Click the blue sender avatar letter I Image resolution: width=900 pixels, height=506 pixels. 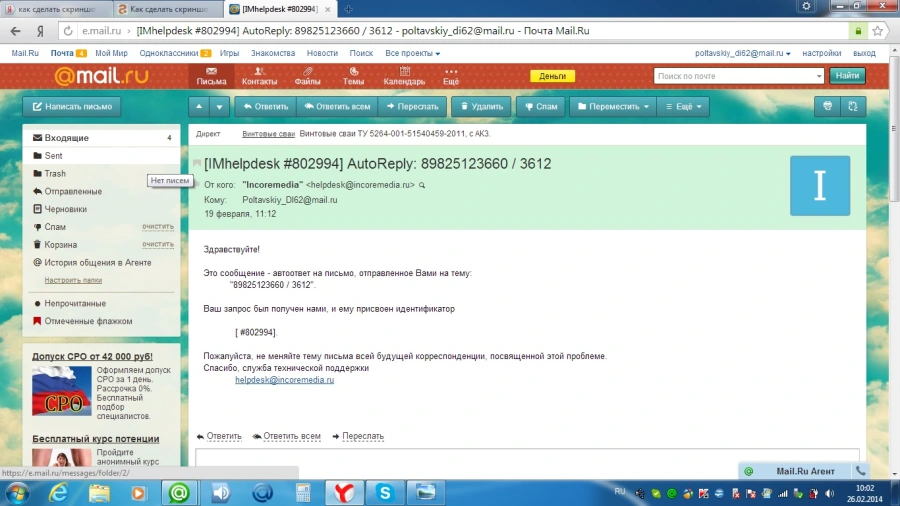(x=820, y=185)
